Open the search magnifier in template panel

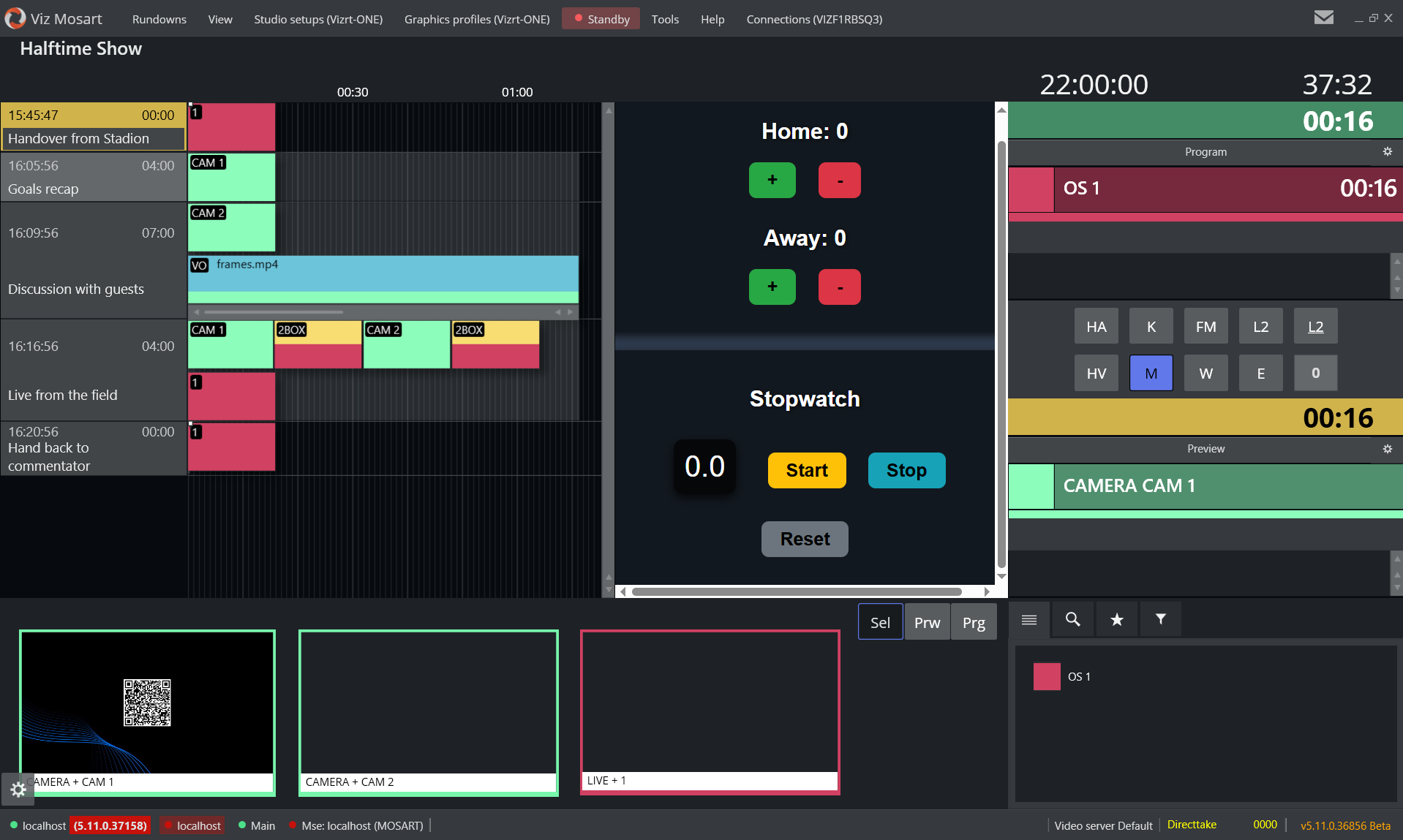[x=1072, y=620]
